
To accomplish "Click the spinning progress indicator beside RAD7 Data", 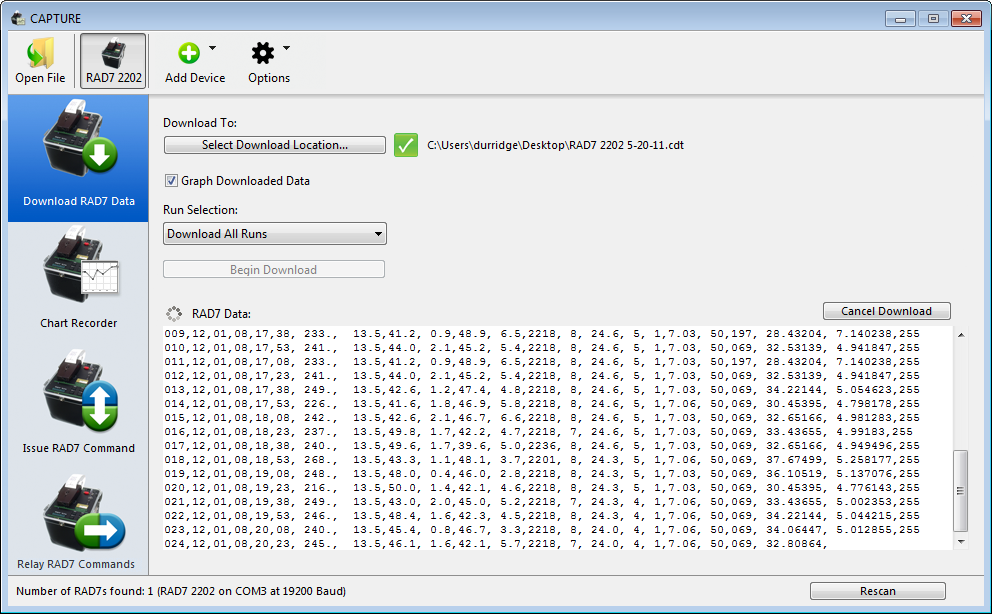I will tap(174, 314).
